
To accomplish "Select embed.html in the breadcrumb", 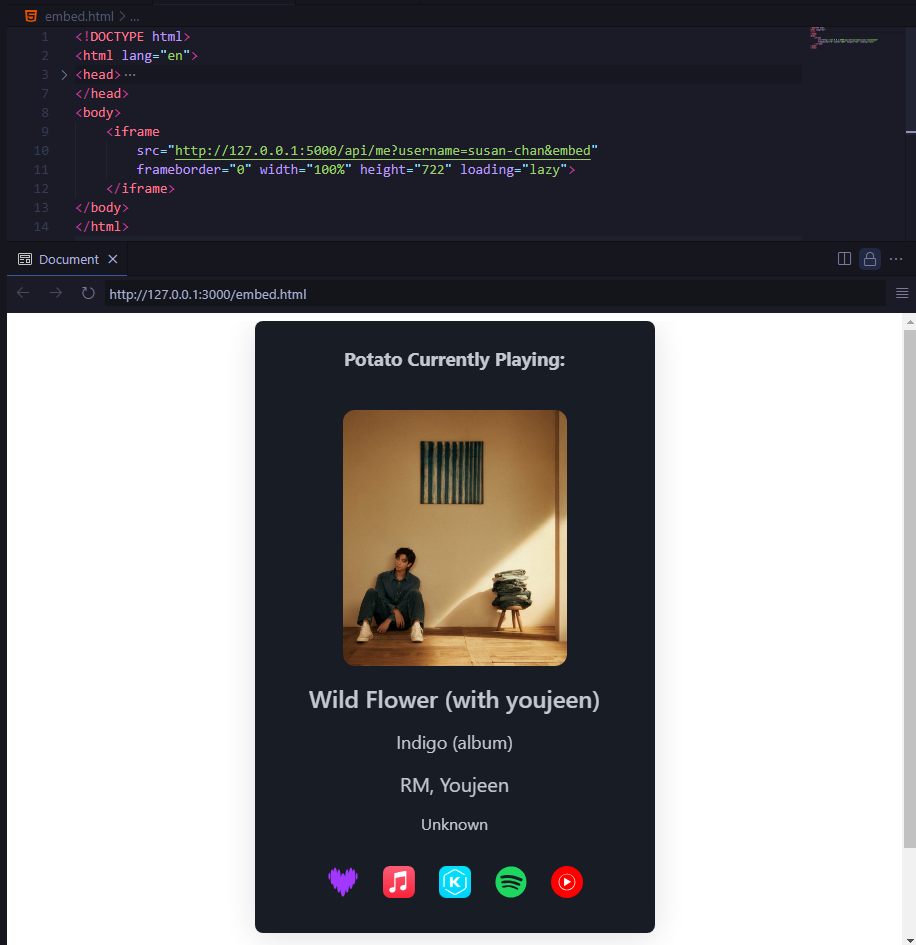I will point(79,16).
